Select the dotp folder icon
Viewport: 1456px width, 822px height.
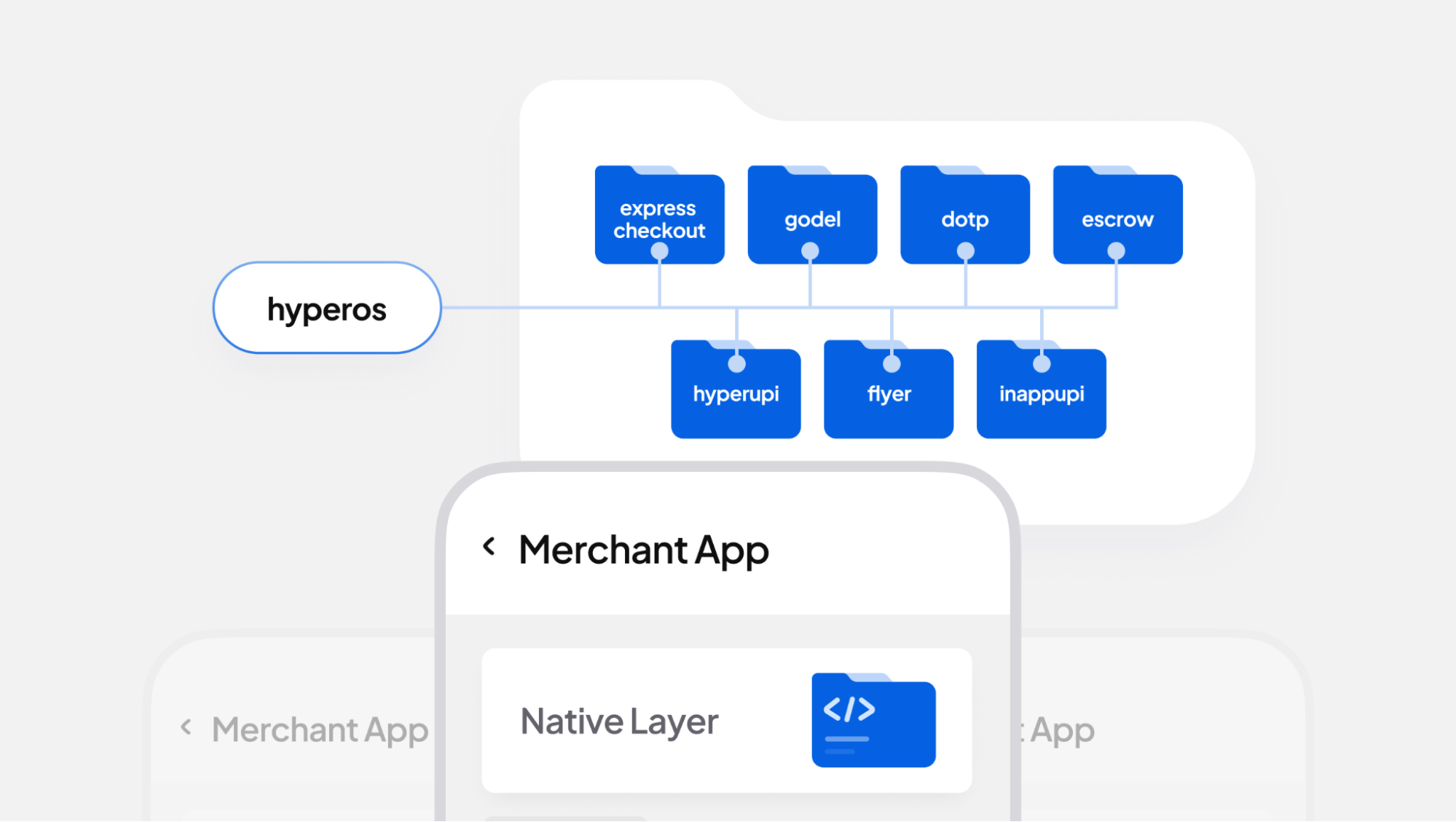(x=964, y=218)
